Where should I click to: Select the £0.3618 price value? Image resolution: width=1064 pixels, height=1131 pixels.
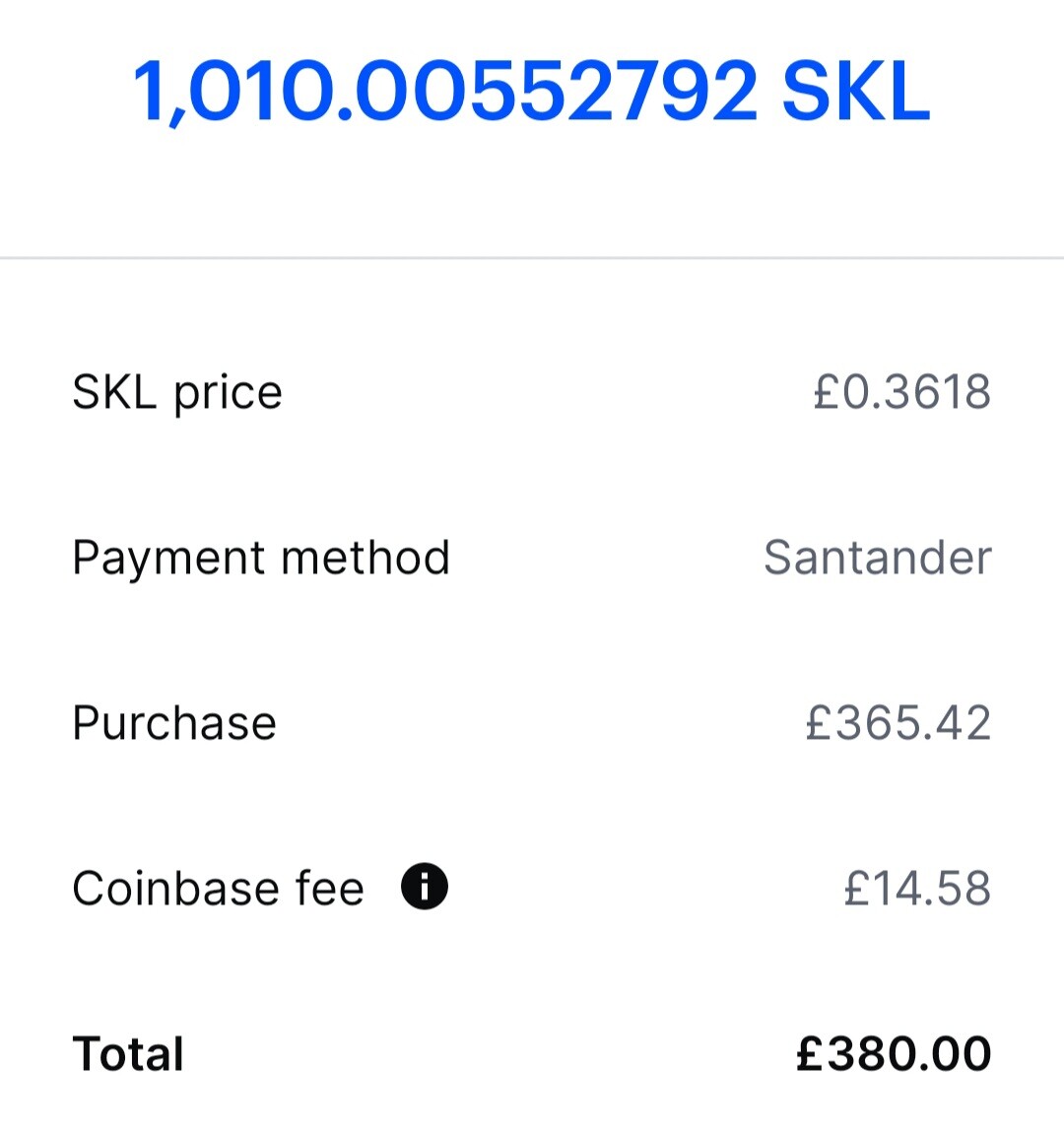901,392
